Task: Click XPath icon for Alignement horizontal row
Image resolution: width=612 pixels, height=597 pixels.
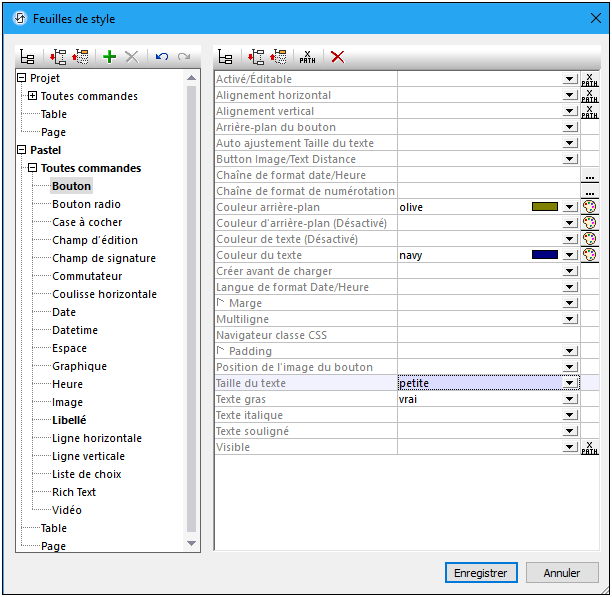Action: (x=590, y=95)
